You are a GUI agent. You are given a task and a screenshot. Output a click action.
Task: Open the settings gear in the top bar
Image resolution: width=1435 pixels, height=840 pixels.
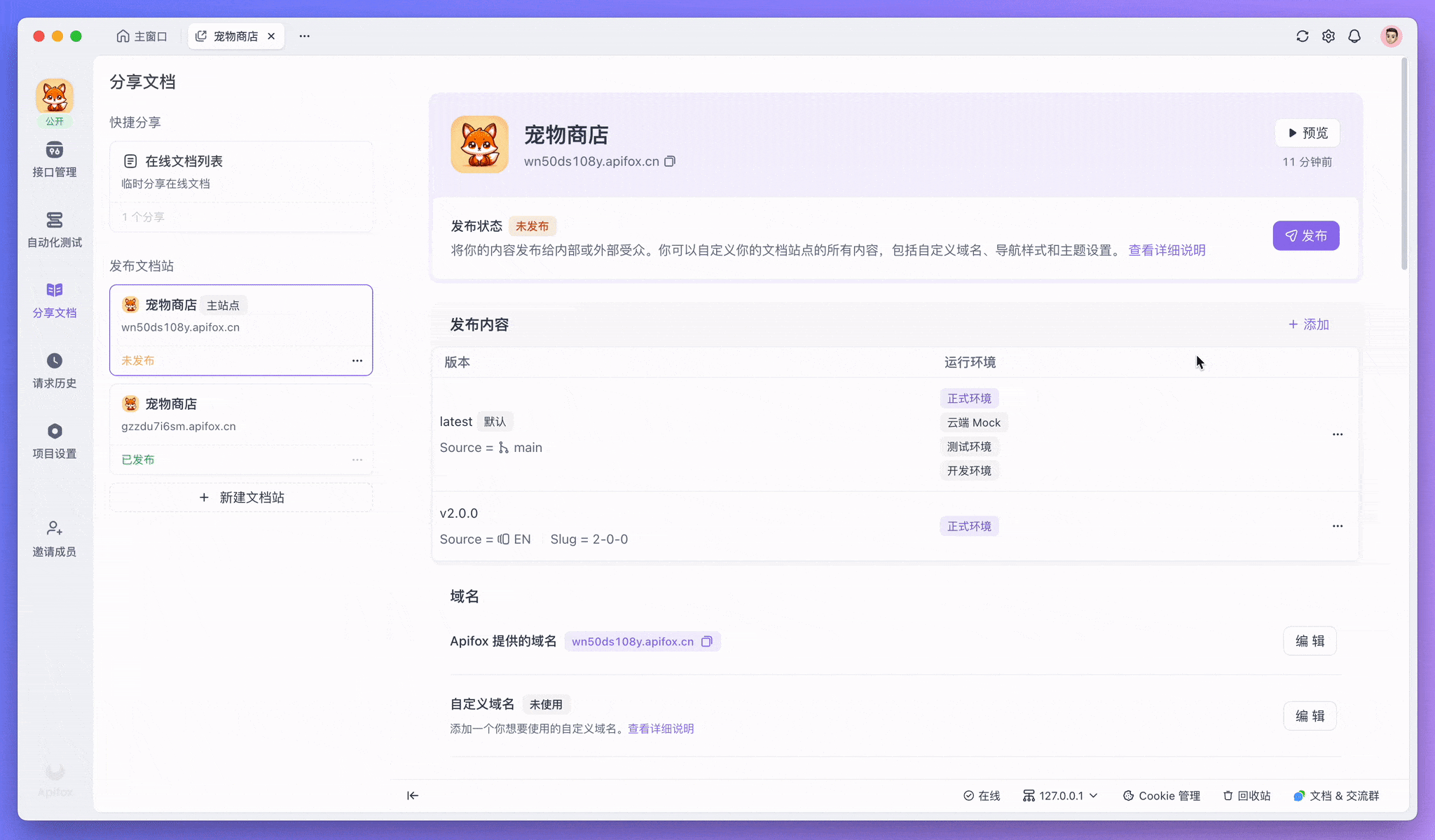click(x=1328, y=36)
